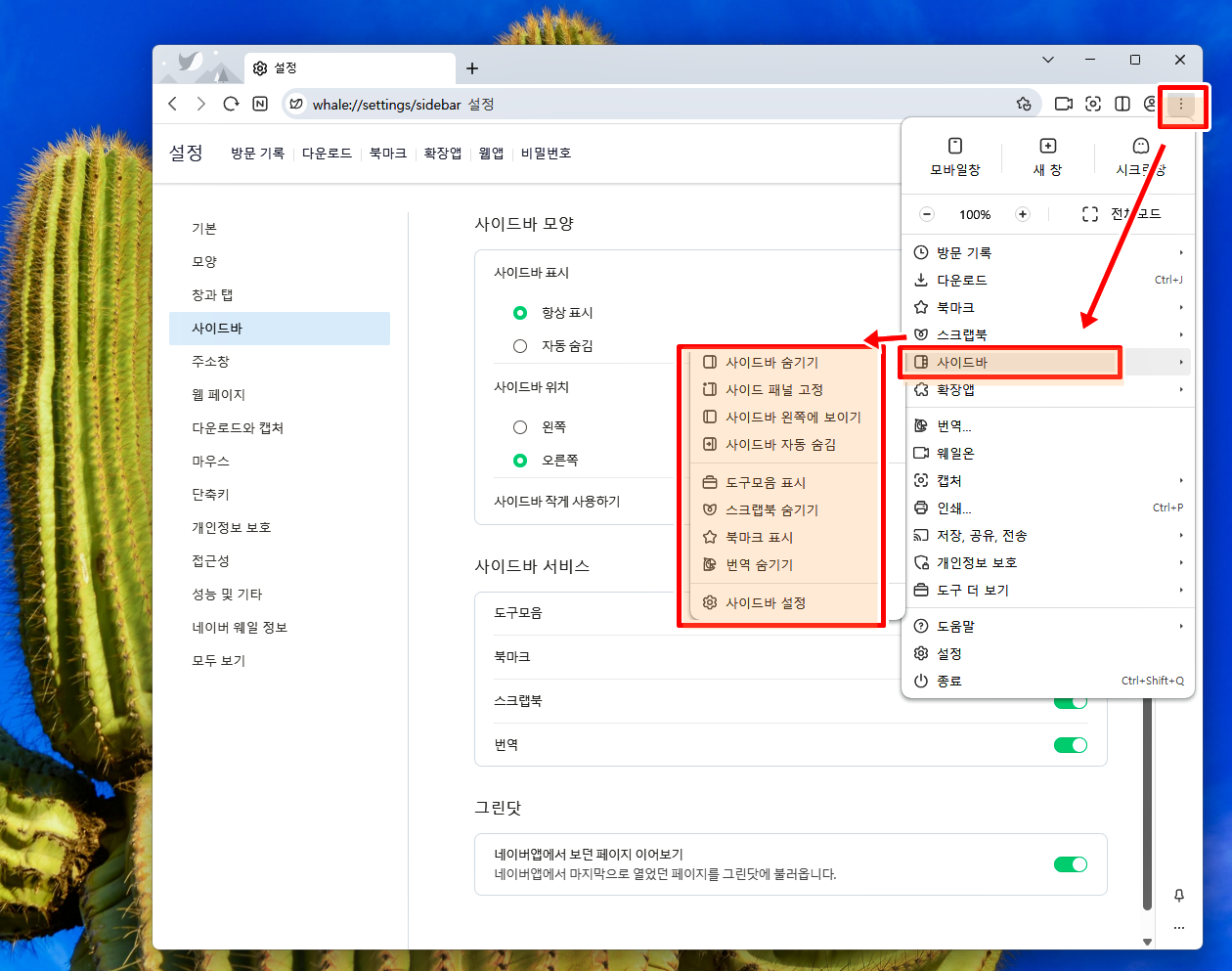
Task: Open the secret window ghost icon
Action: (1141, 156)
